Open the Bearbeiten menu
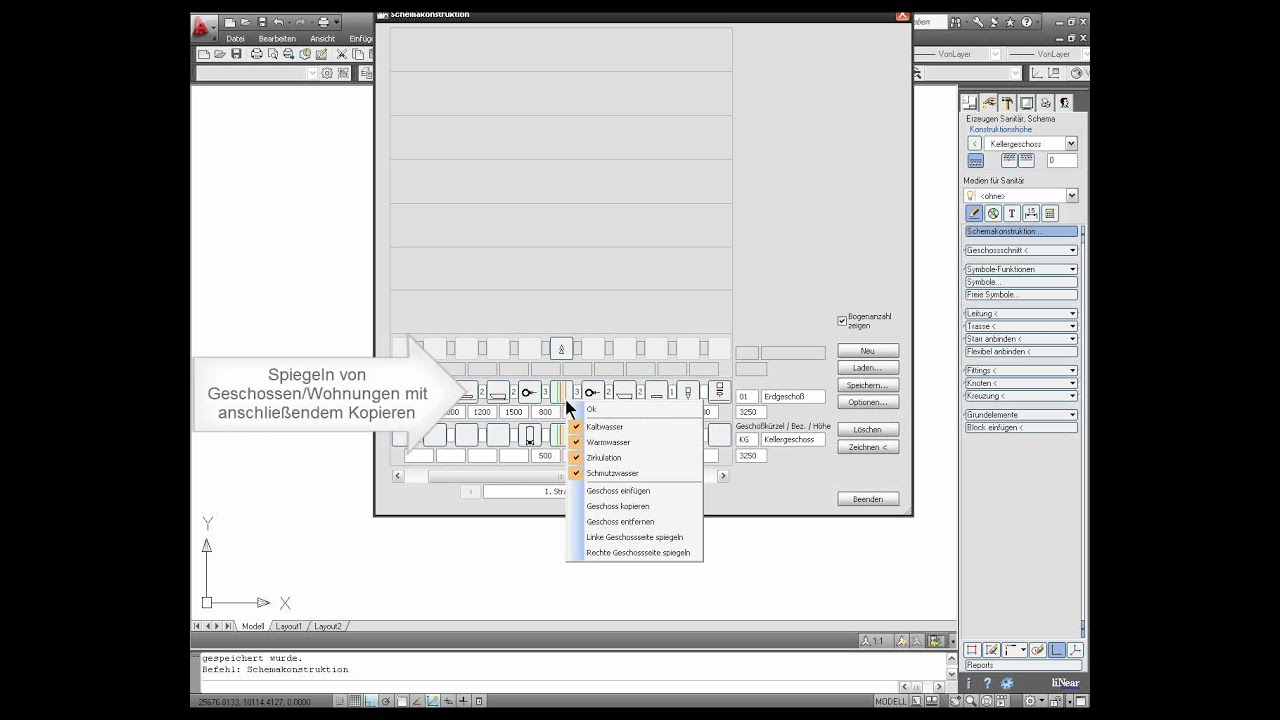 click(x=277, y=39)
